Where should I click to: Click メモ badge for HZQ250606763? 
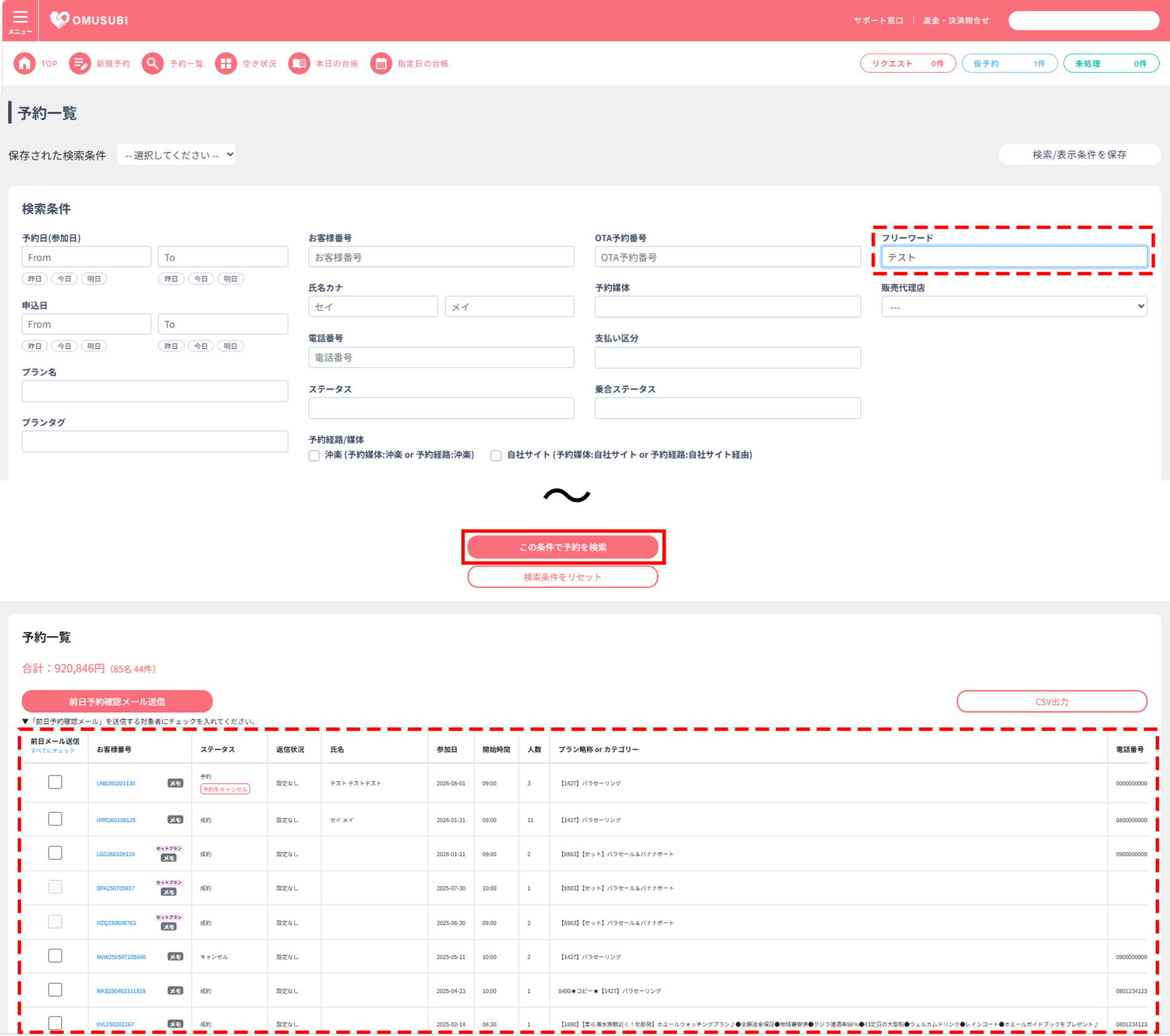point(169,927)
